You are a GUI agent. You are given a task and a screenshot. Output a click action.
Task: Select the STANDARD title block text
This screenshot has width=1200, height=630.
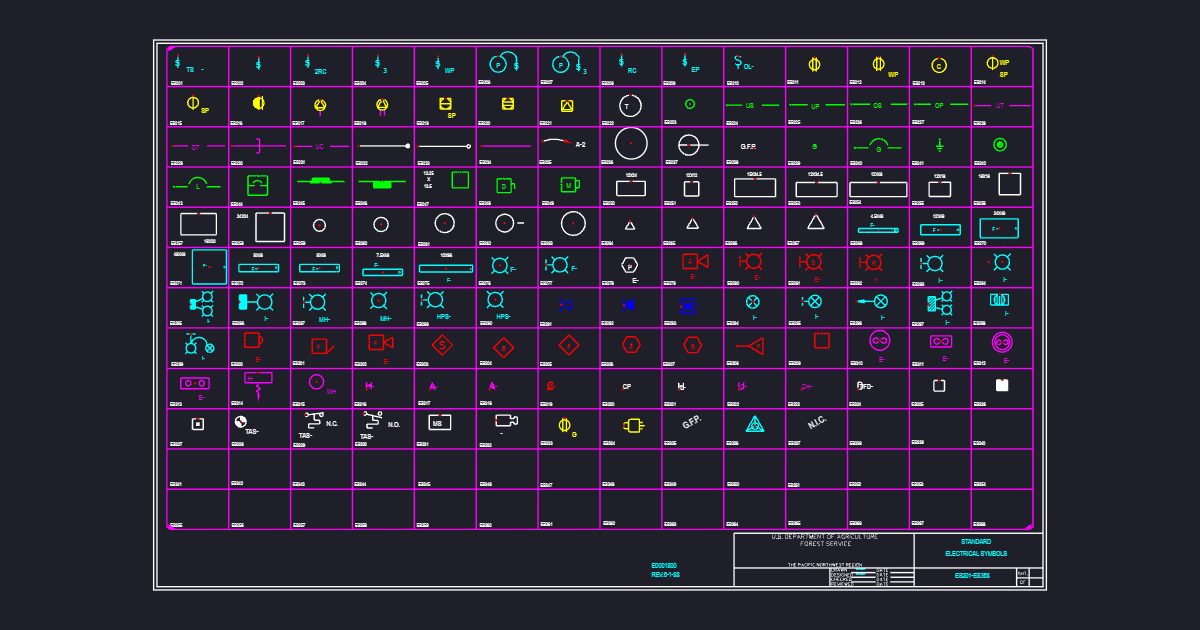click(976, 542)
